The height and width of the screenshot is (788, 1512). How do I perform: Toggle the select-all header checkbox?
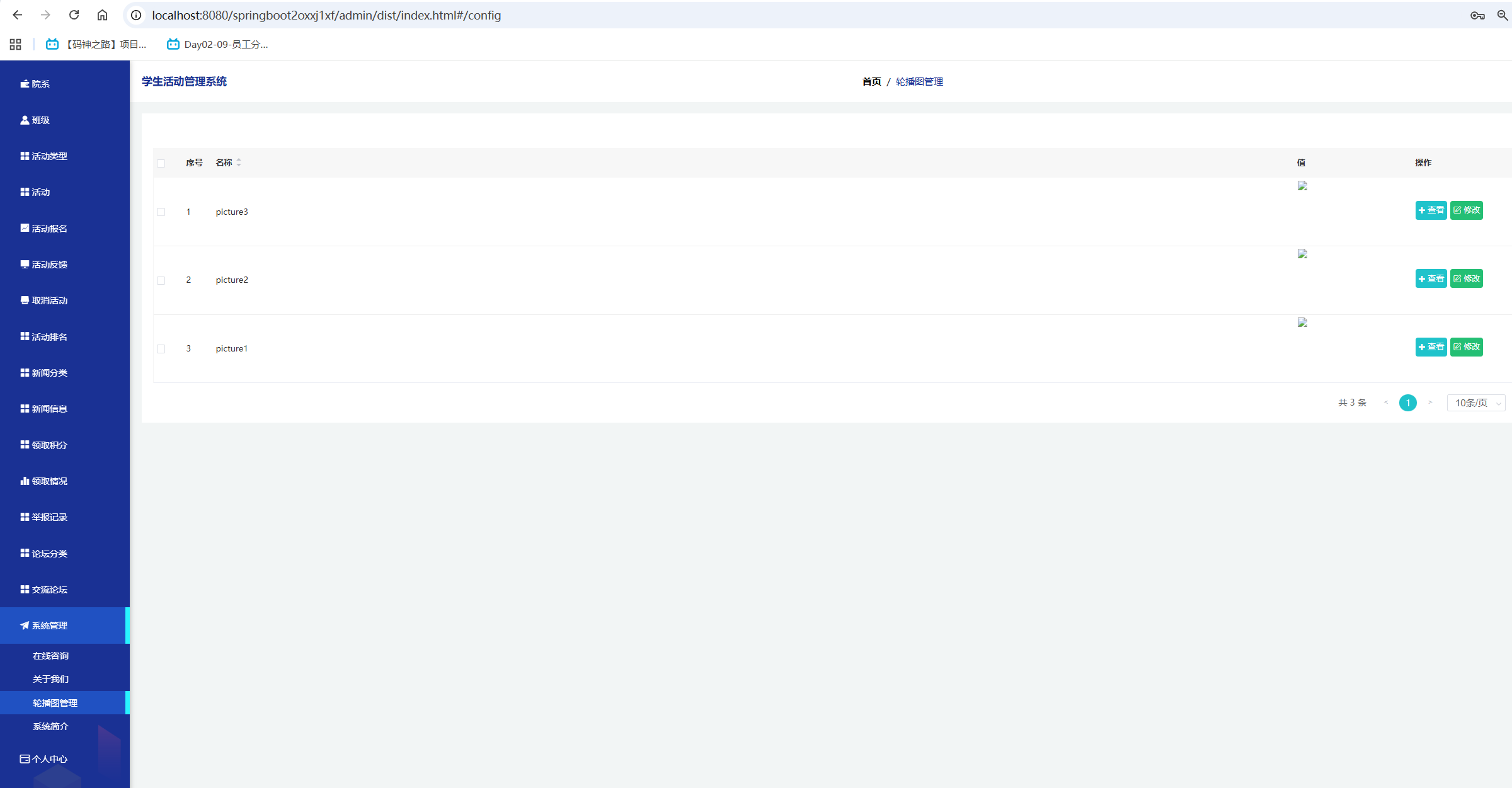tap(161, 163)
